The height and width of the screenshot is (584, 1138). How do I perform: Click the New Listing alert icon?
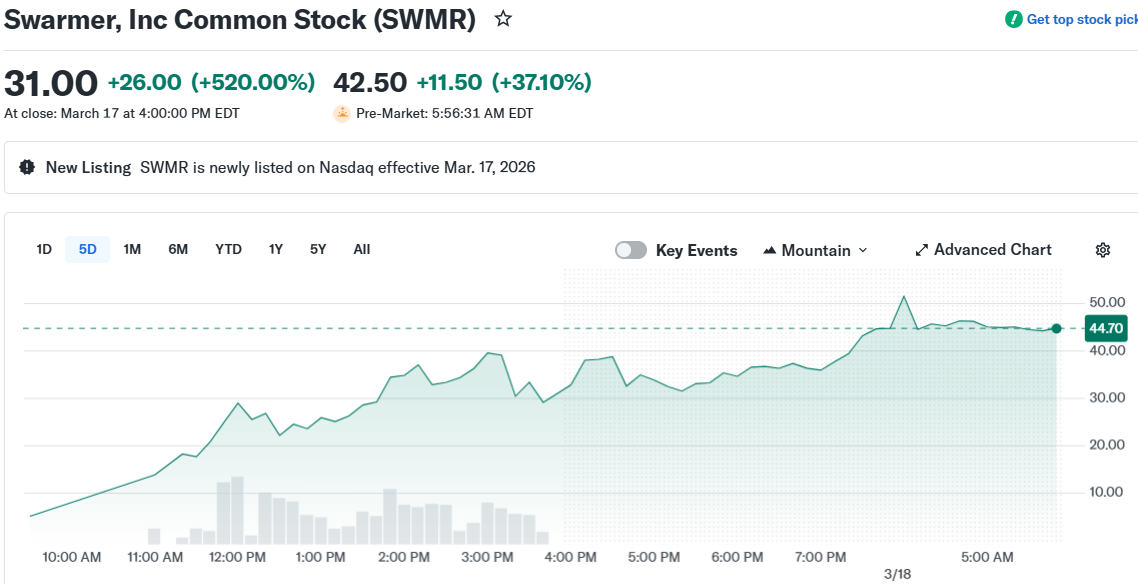tap(27, 167)
